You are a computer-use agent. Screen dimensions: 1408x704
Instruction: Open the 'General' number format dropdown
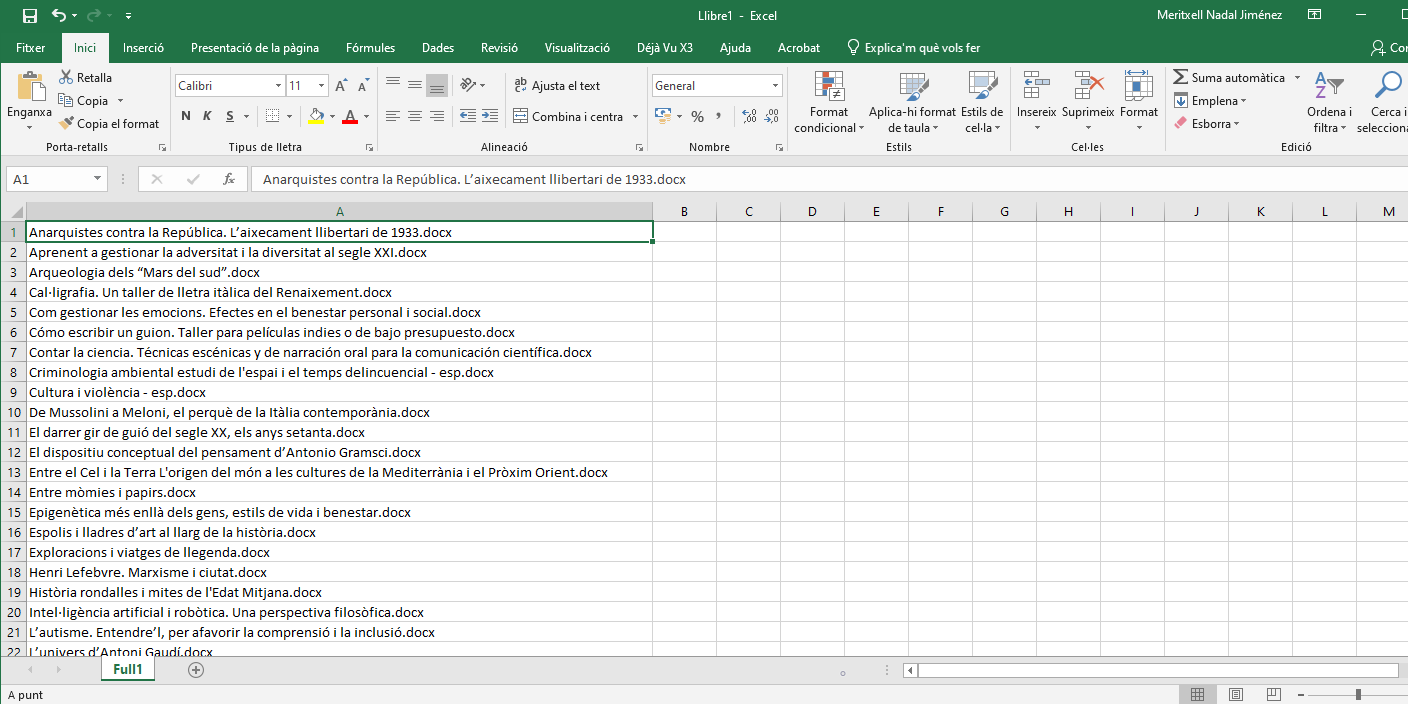[x=775, y=86]
